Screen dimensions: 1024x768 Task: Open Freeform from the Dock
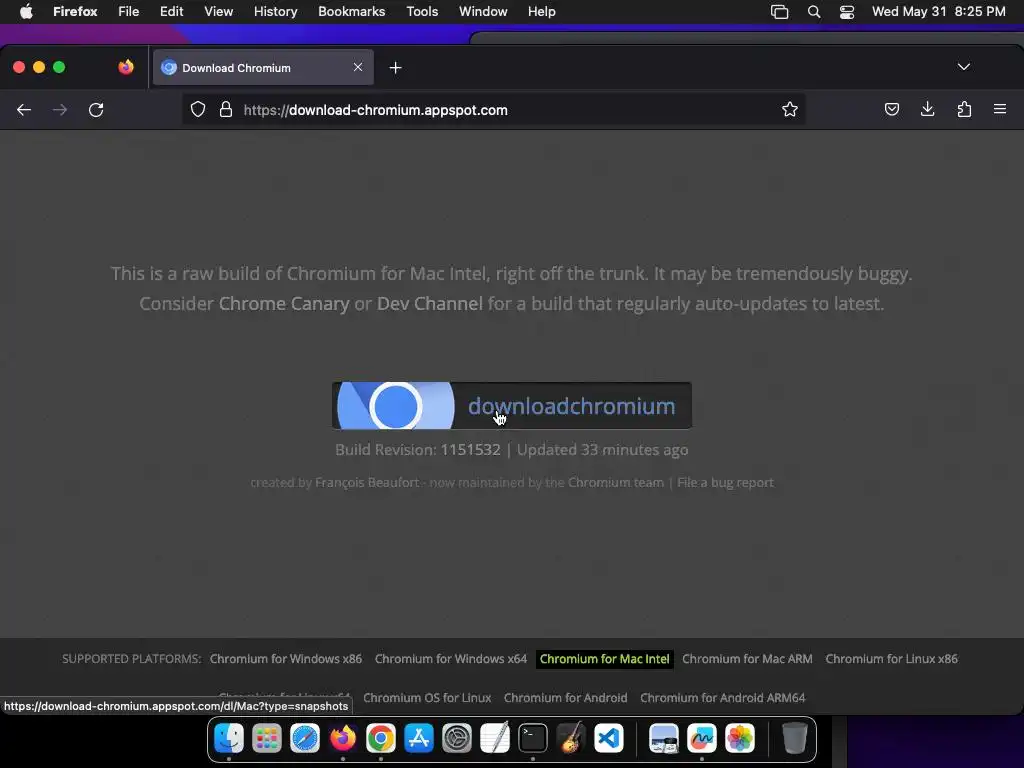[701, 739]
